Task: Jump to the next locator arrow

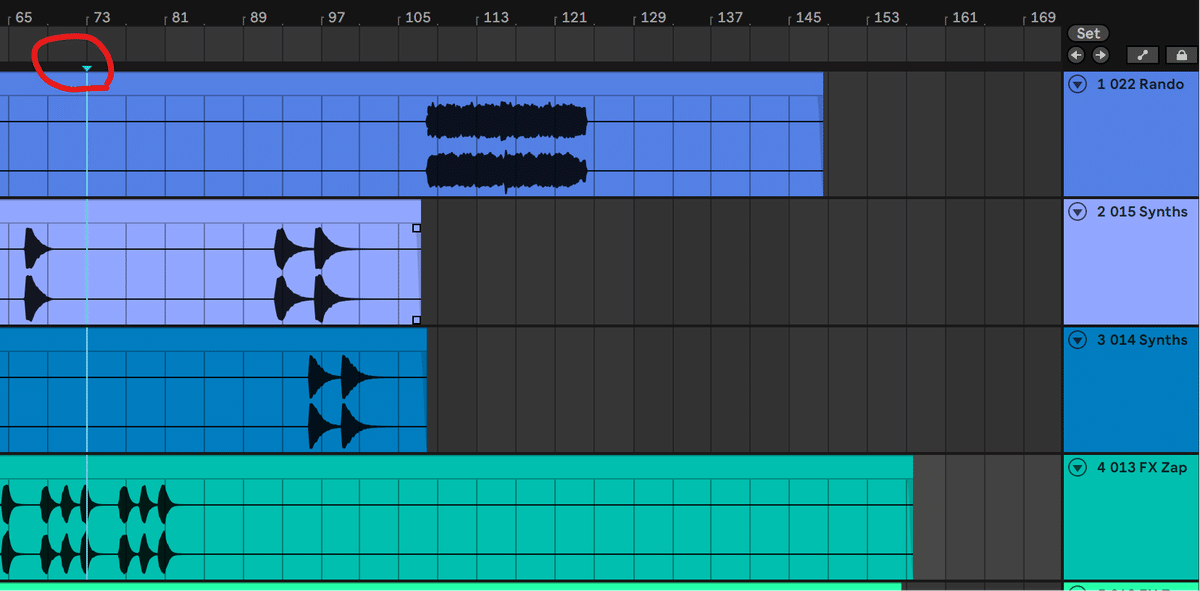Action: [1100, 56]
